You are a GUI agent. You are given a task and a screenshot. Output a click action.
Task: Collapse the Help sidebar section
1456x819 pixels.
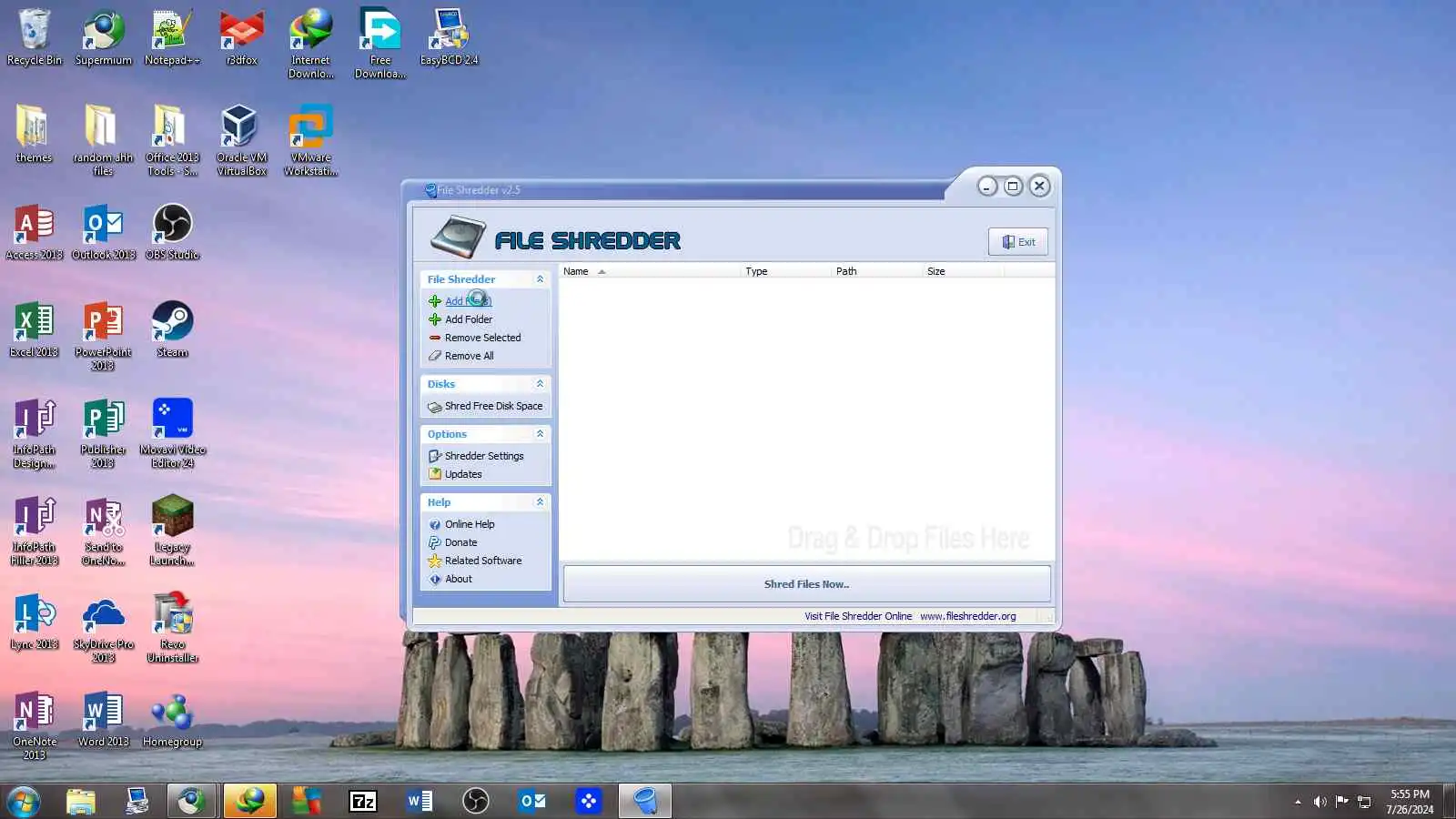click(x=540, y=502)
